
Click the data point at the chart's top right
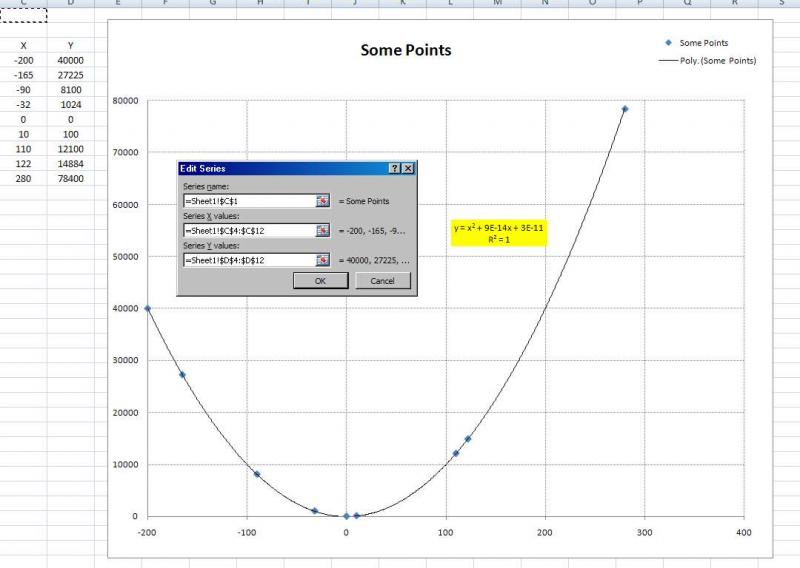(x=625, y=109)
